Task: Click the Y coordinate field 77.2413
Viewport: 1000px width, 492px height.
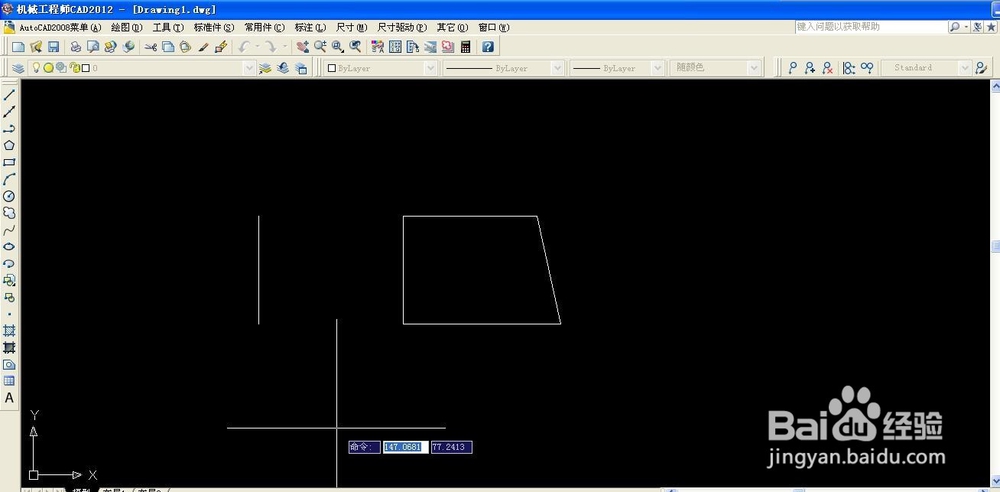Action: click(x=452, y=447)
